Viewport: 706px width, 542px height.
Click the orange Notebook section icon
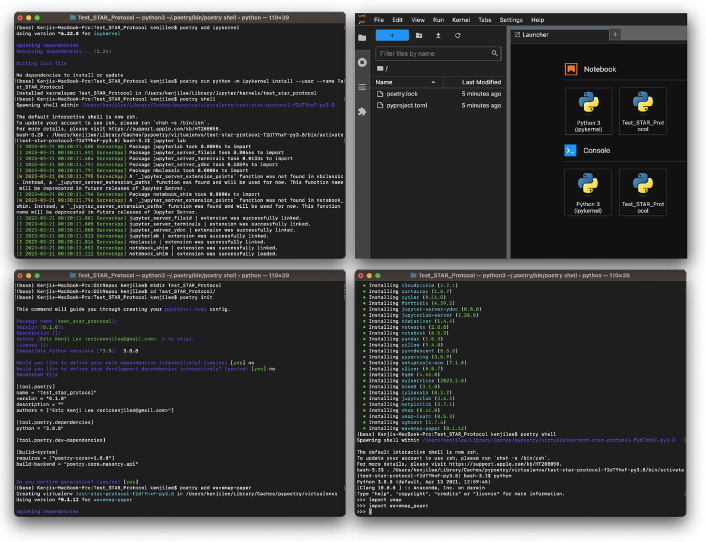[571, 69]
